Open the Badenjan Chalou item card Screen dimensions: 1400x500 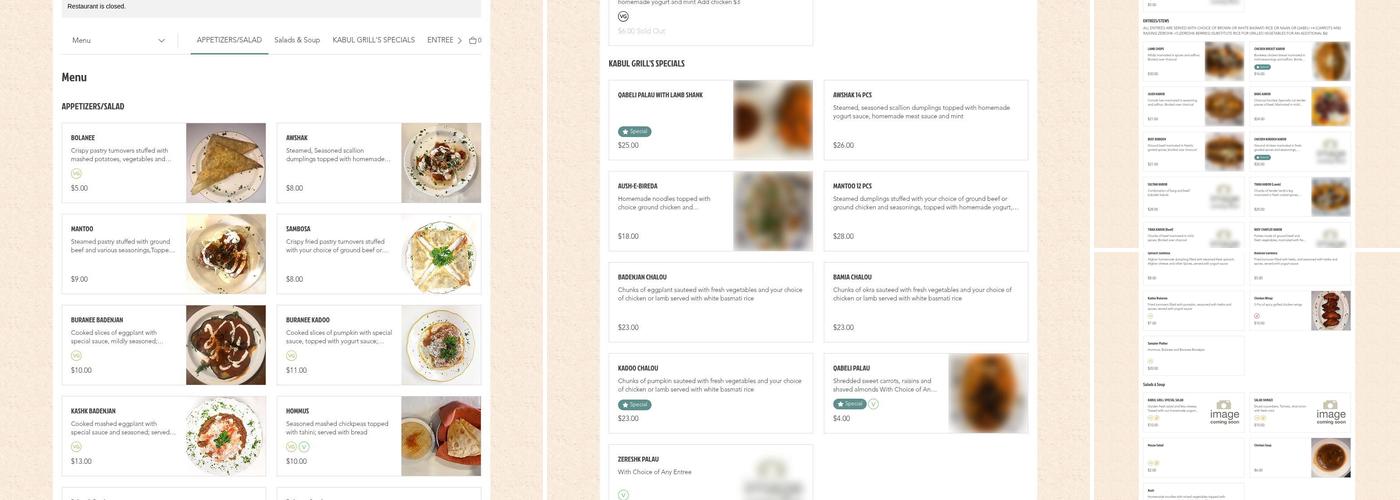[711, 302]
